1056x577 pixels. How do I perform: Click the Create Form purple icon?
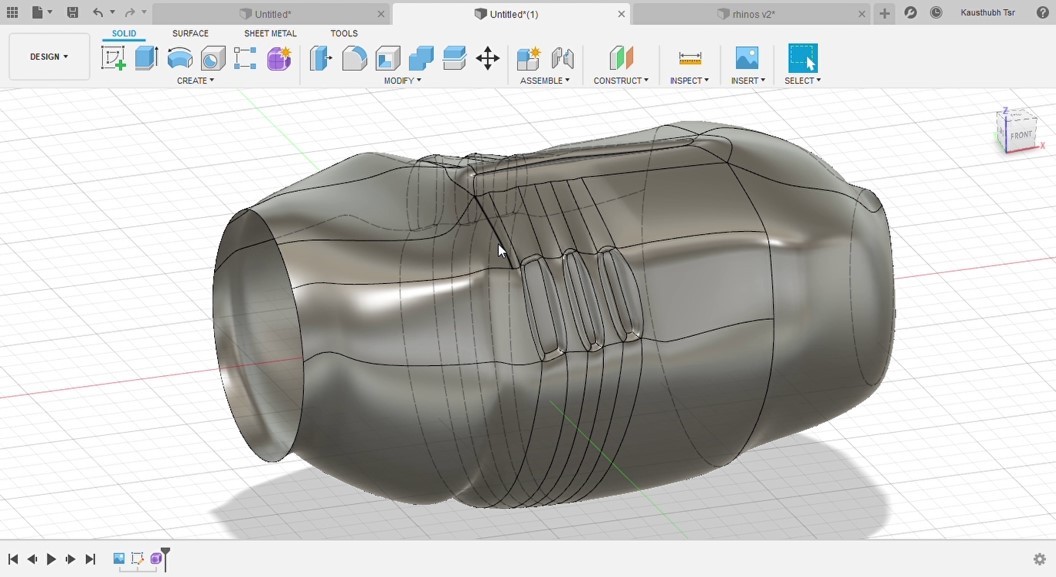coord(279,58)
